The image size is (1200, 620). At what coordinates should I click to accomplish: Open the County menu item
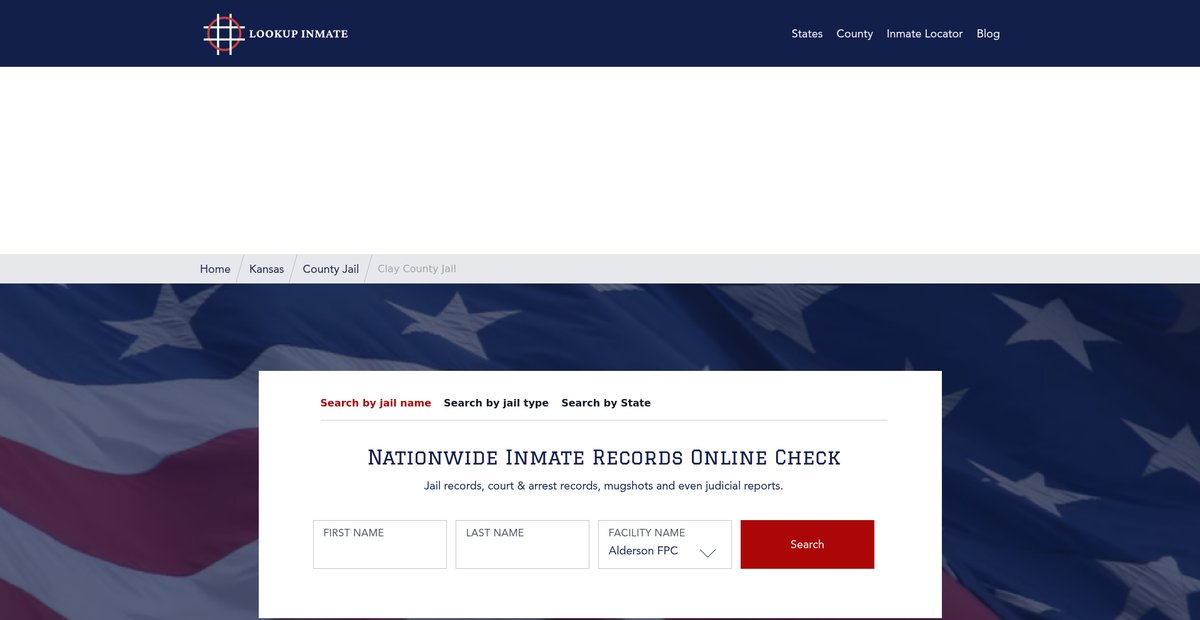(855, 34)
